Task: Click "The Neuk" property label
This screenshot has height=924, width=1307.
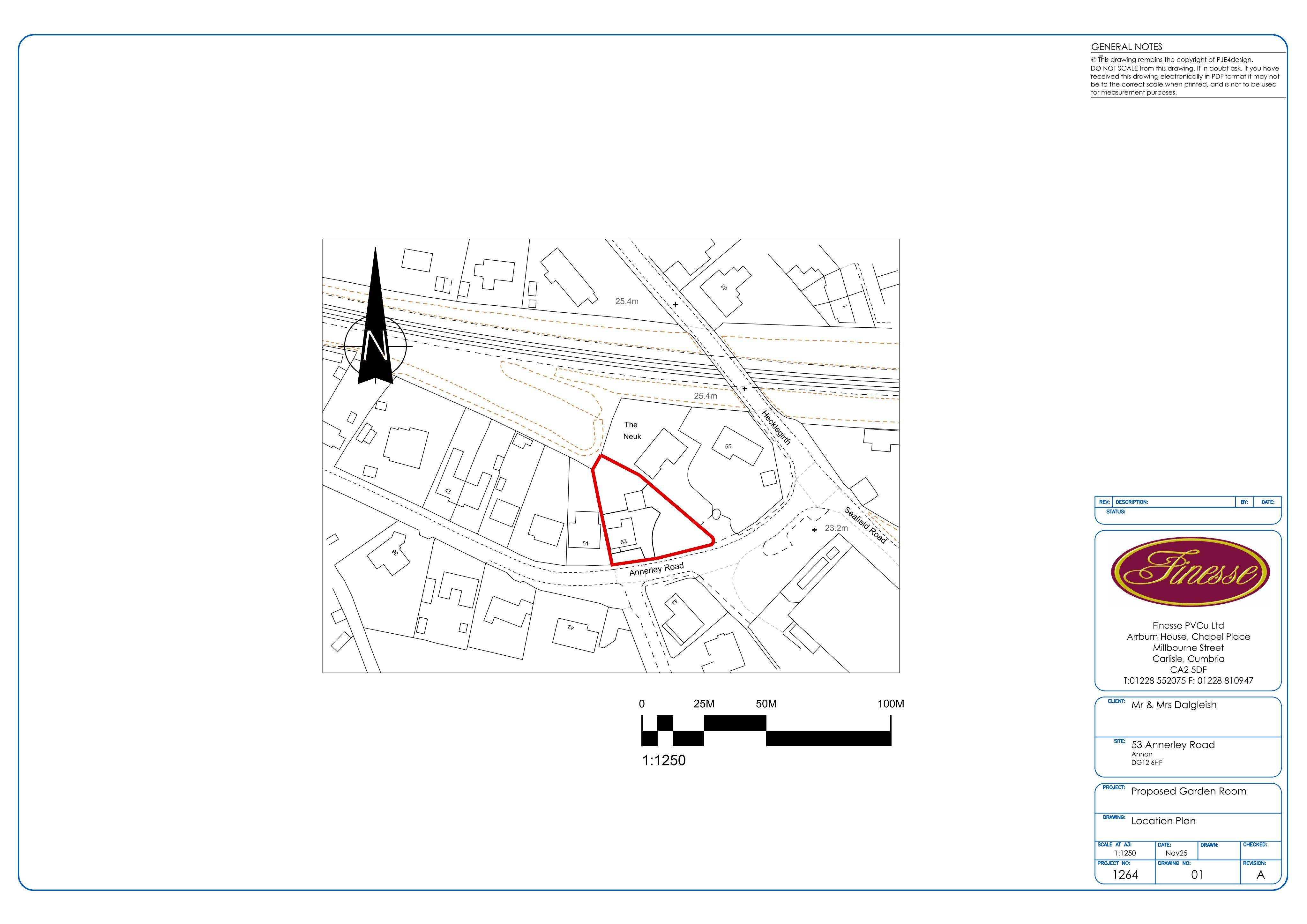Action: point(631,430)
